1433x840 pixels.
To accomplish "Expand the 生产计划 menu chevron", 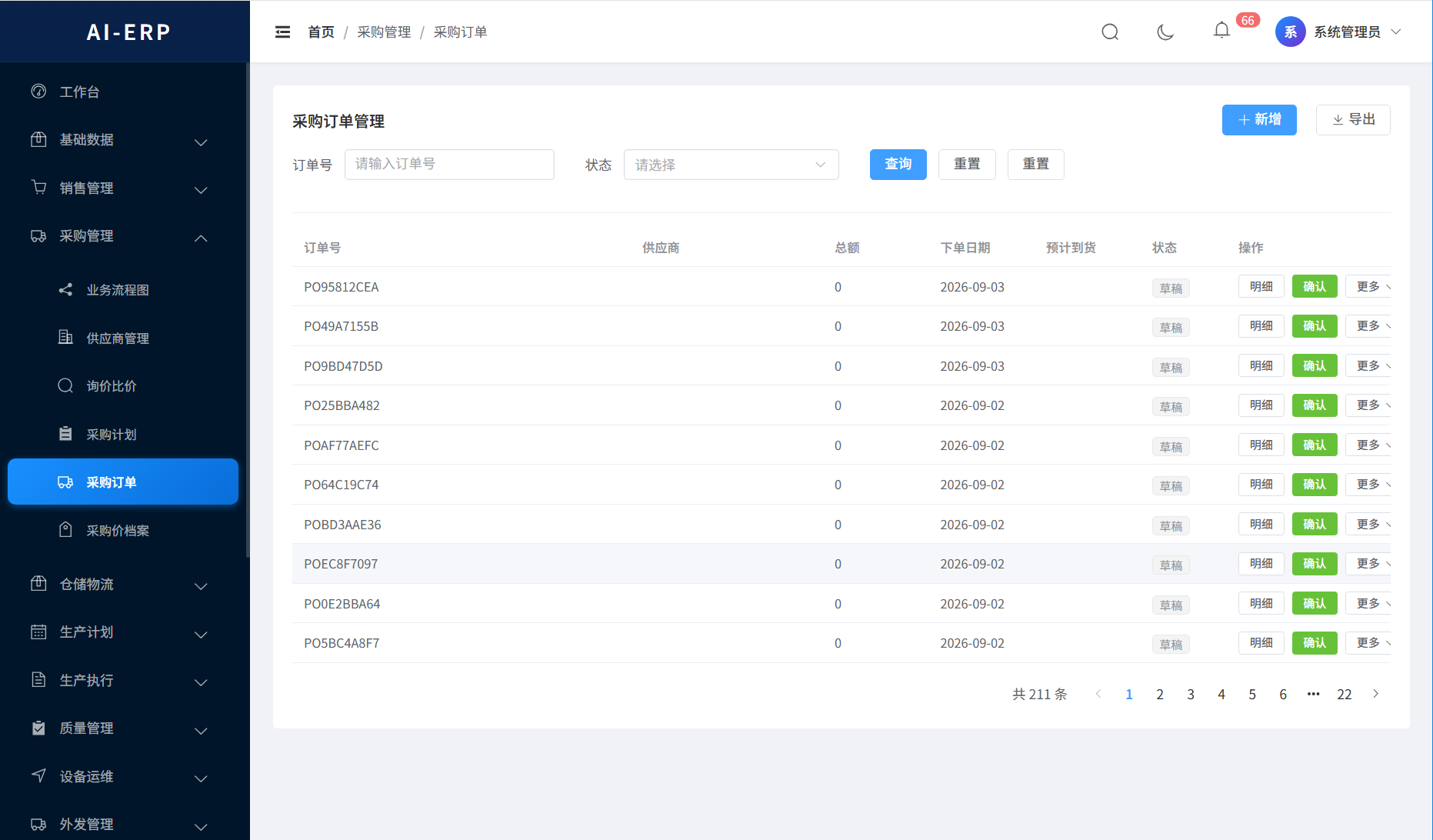I will tap(201, 635).
